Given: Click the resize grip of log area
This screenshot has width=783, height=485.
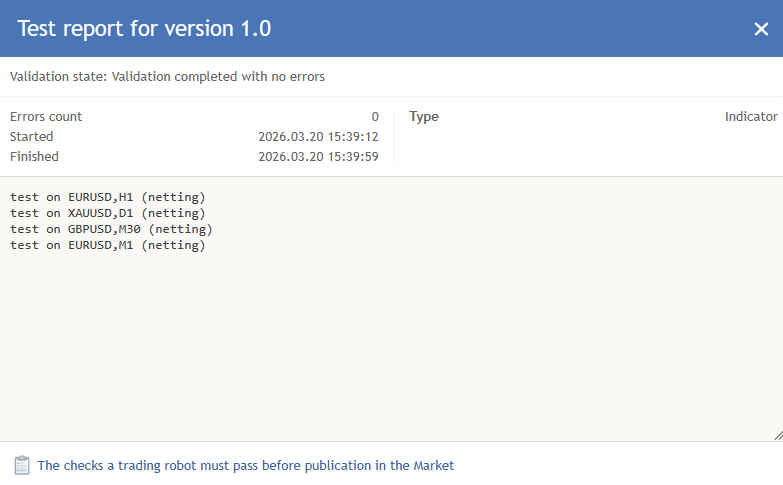Looking at the screenshot, I should coord(777,435).
